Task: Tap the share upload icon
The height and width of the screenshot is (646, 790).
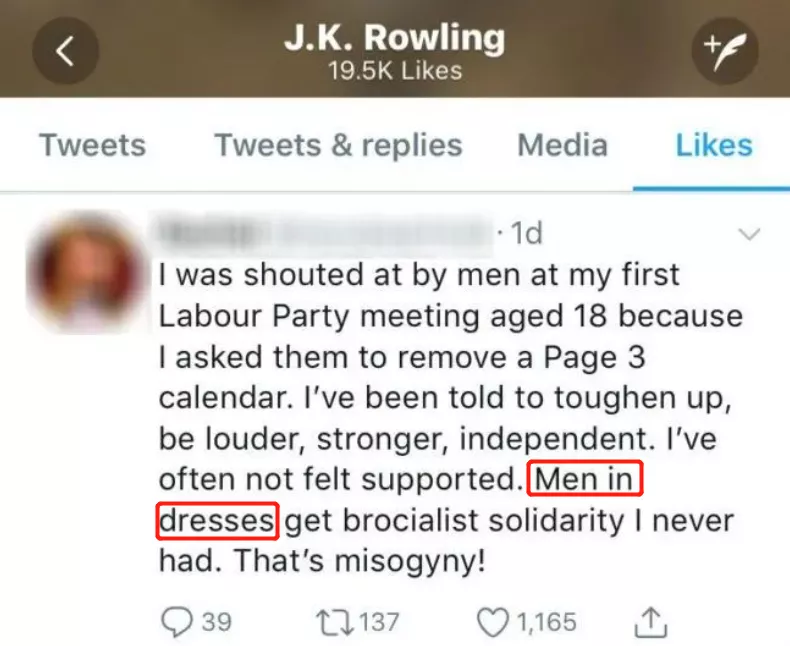Action: tap(650, 622)
